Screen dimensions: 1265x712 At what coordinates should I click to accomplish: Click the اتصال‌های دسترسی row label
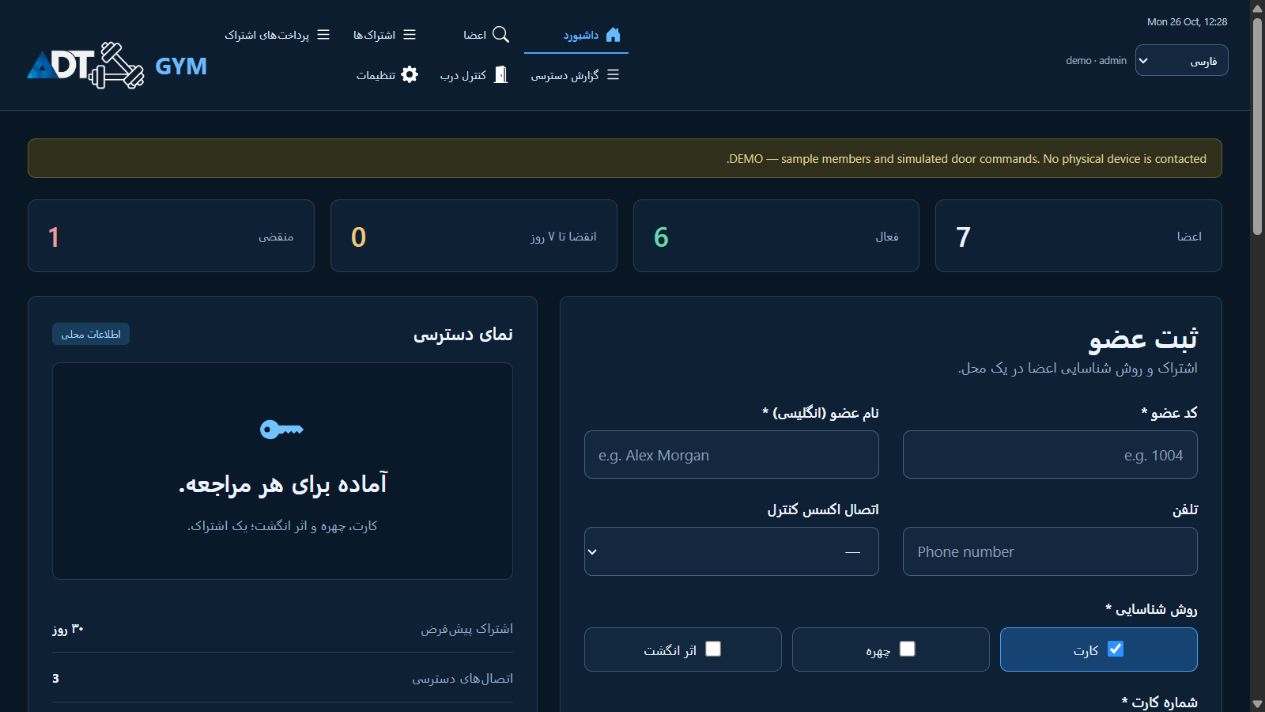pyautogui.click(x=463, y=679)
